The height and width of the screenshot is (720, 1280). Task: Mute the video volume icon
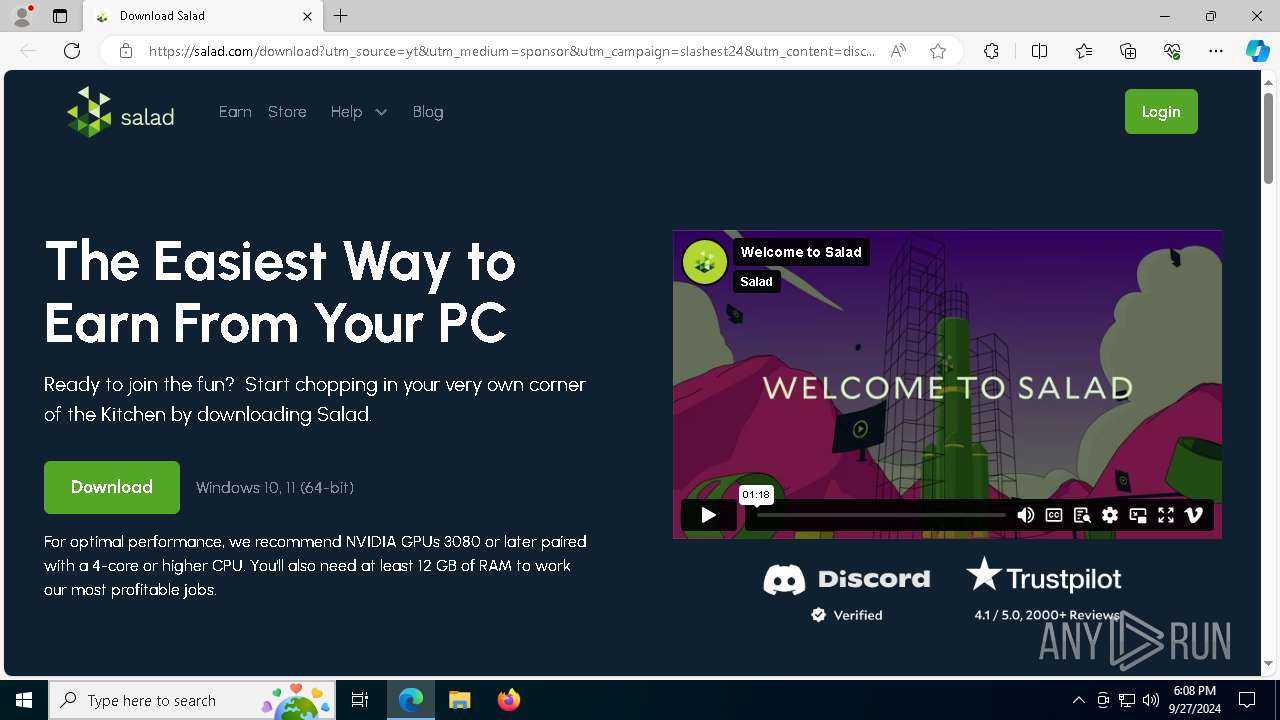point(1025,515)
